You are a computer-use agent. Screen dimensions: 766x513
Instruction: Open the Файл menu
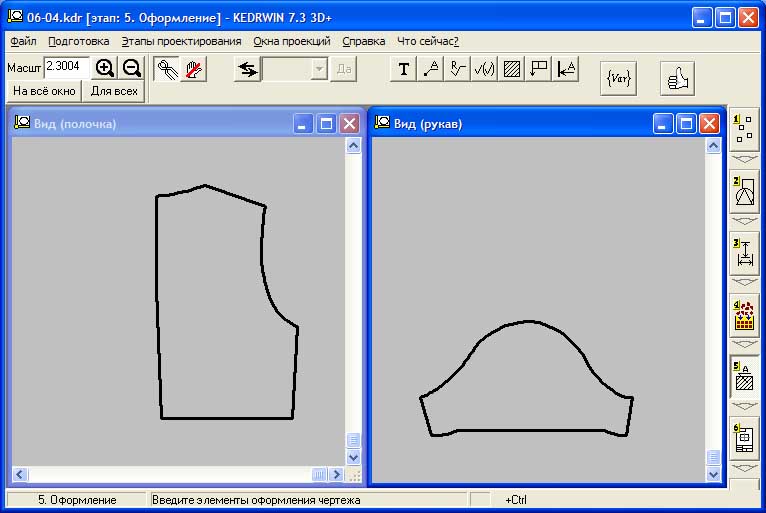point(23,42)
